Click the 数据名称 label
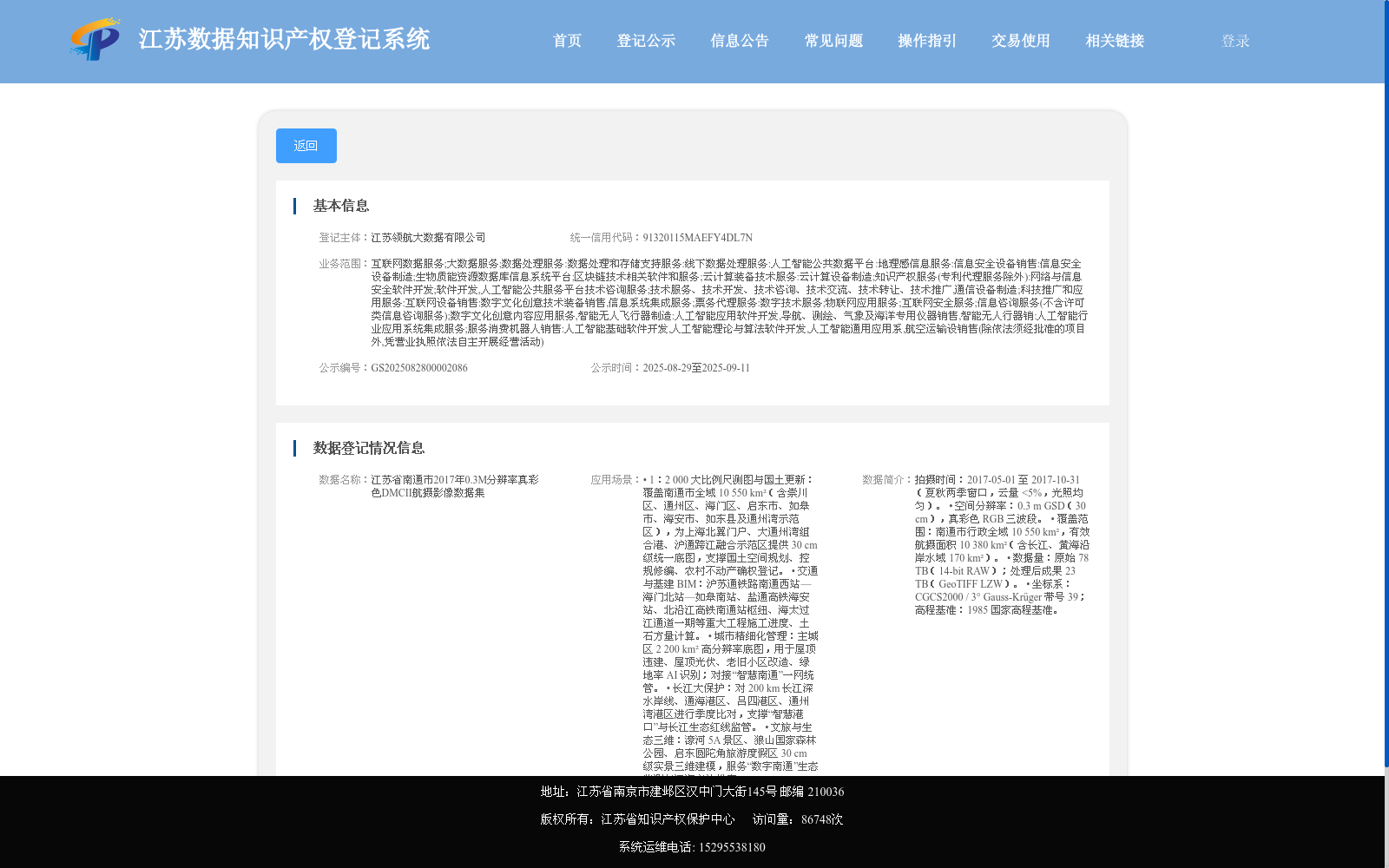The image size is (1389, 868). pyautogui.click(x=345, y=480)
